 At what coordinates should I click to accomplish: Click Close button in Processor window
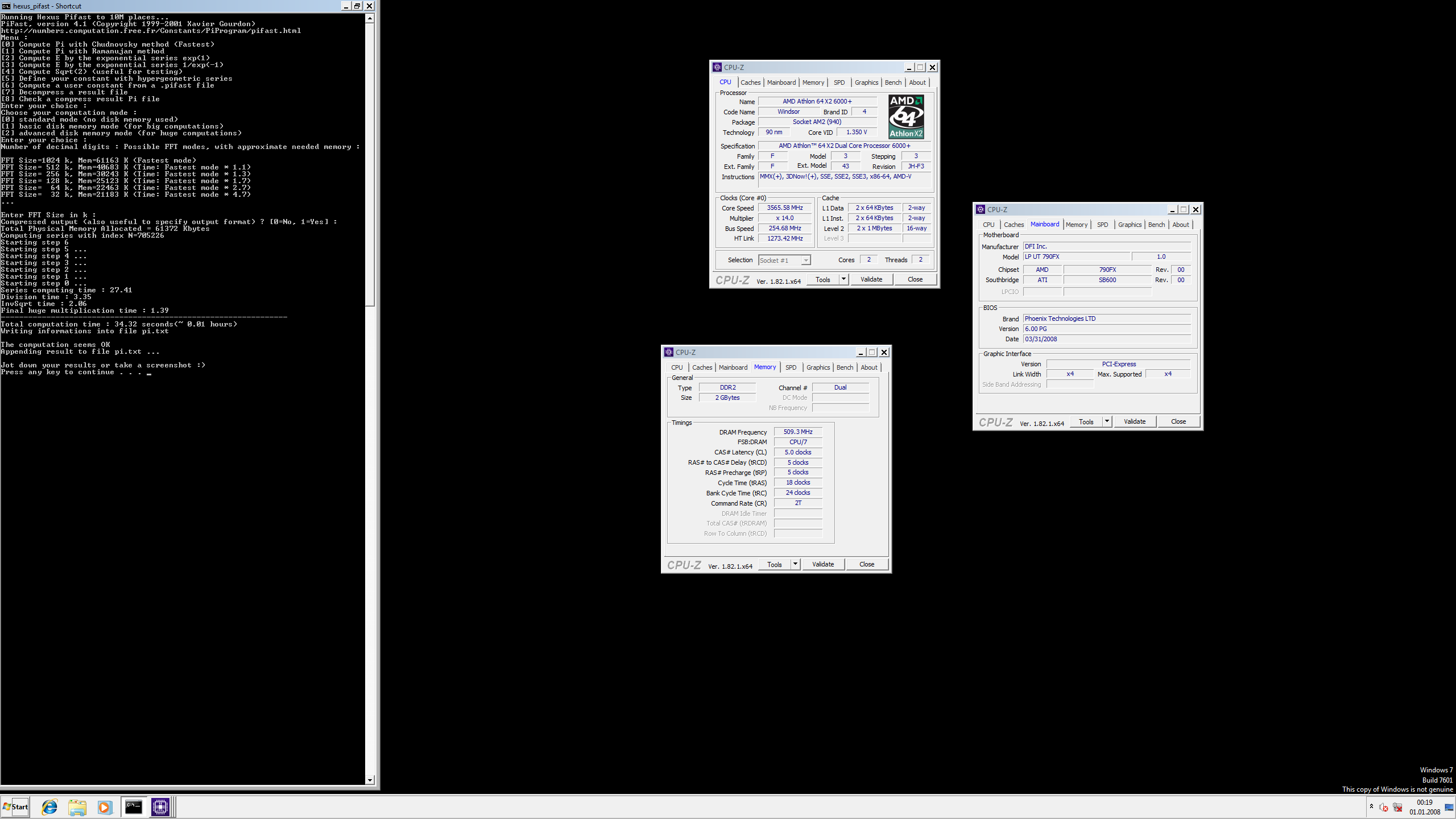(x=915, y=279)
